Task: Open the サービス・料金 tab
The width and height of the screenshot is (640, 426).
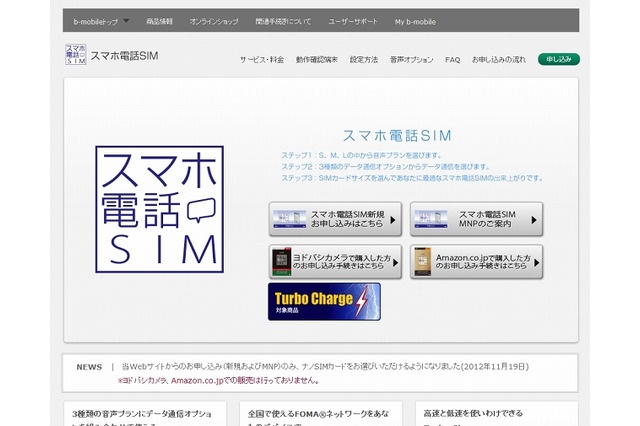Action: (x=262, y=60)
